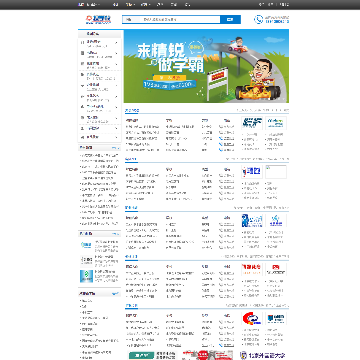Open the red and yellow circular sponsor logo
The image size is (360, 360).
[x=252, y=318]
